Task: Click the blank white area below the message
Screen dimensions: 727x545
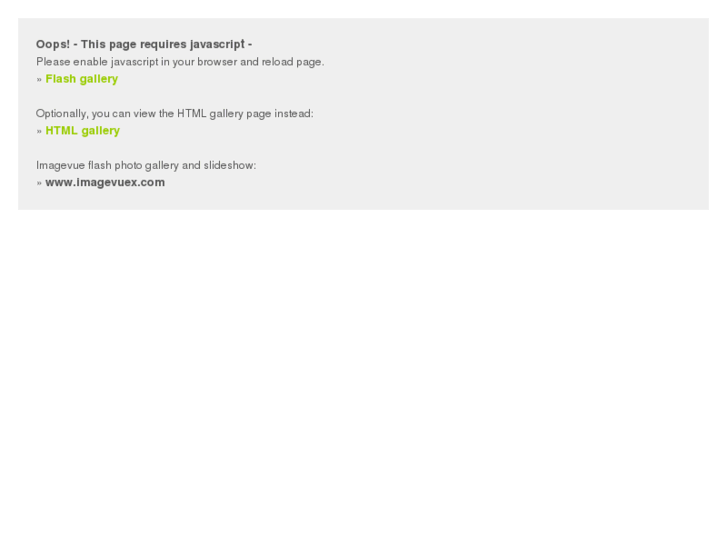Action: 364,371
